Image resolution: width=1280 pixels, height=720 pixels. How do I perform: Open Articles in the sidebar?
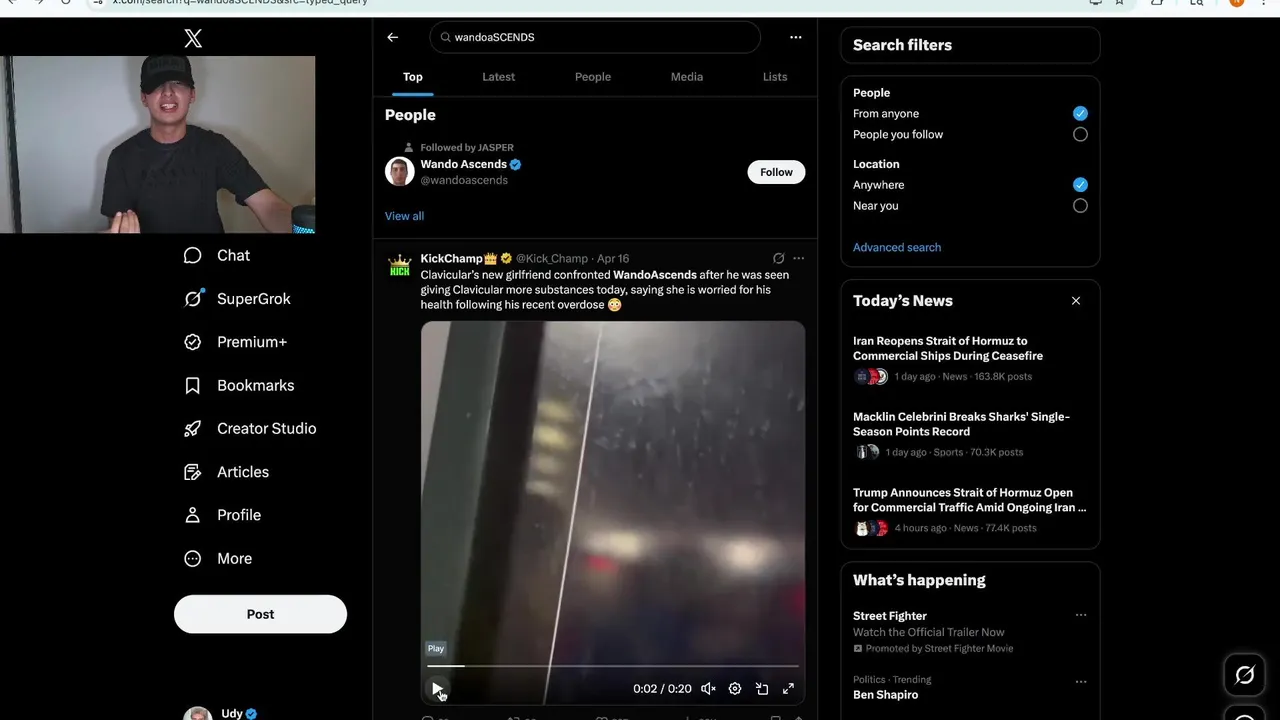pyautogui.click(x=227, y=472)
